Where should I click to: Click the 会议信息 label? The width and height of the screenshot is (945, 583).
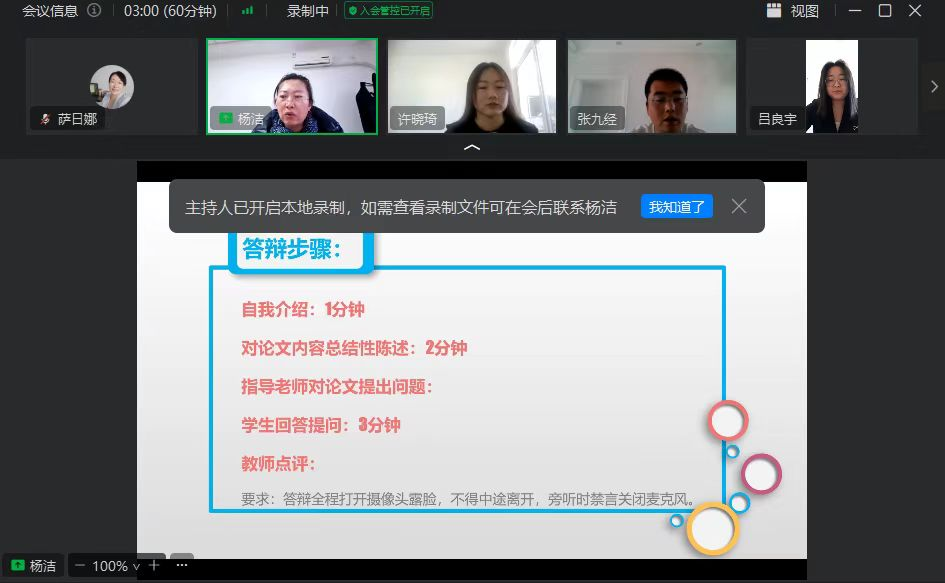50,11
